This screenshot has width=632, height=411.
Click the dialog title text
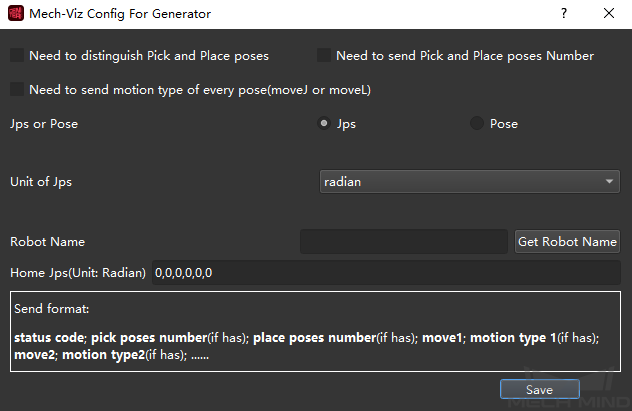[120, 14]
